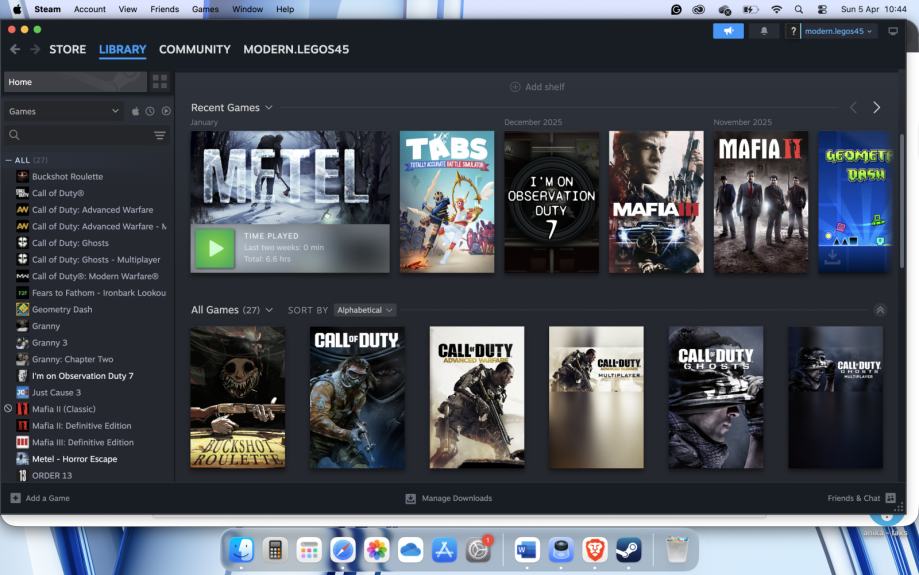Screen dimensions: 919x575
Task: Open the COMMUNITY tab
Action: pos(195,49)
